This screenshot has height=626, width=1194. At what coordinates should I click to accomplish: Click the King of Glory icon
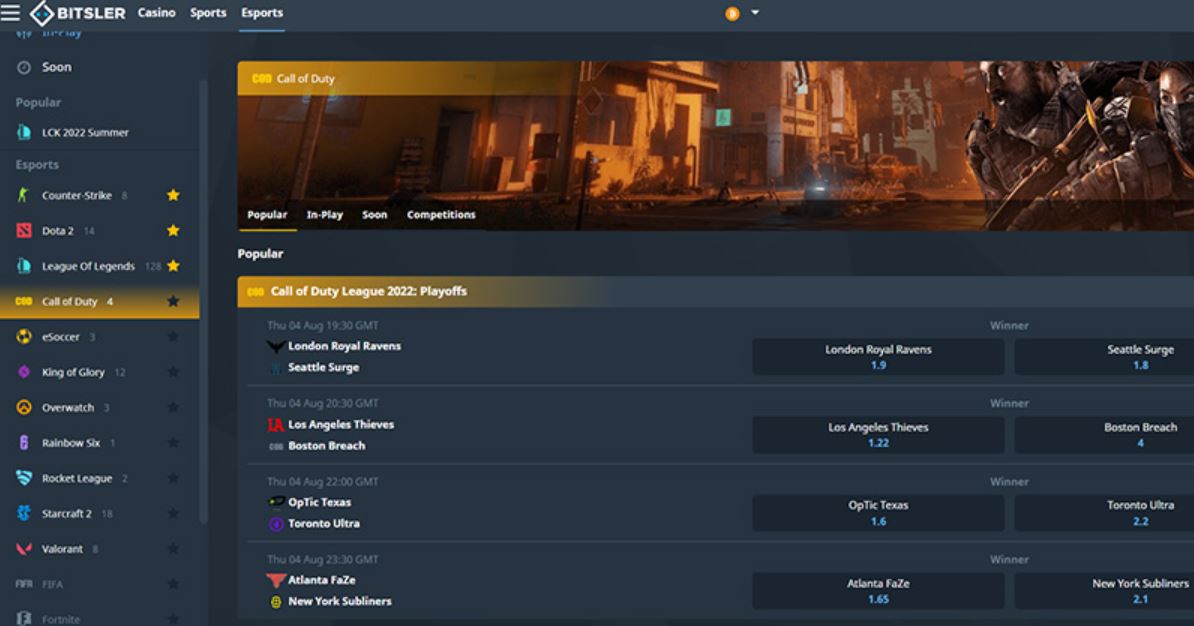(x=24, y=372)
